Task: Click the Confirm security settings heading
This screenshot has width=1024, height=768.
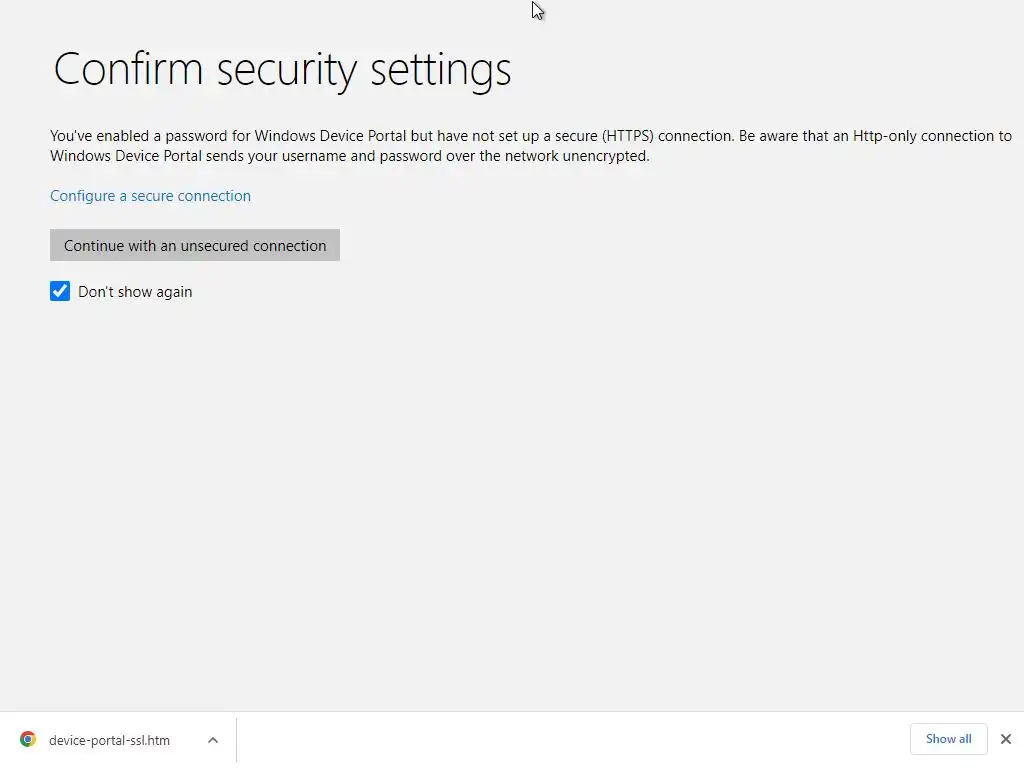Action: coord(282,69)
